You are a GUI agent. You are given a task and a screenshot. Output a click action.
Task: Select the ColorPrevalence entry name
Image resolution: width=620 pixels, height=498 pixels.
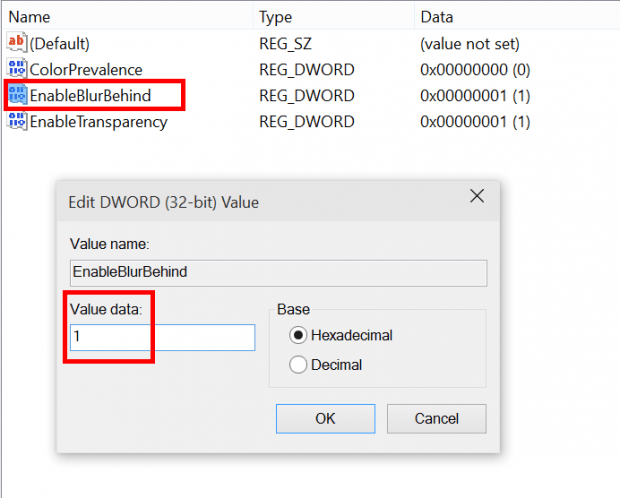click(86, 69)
